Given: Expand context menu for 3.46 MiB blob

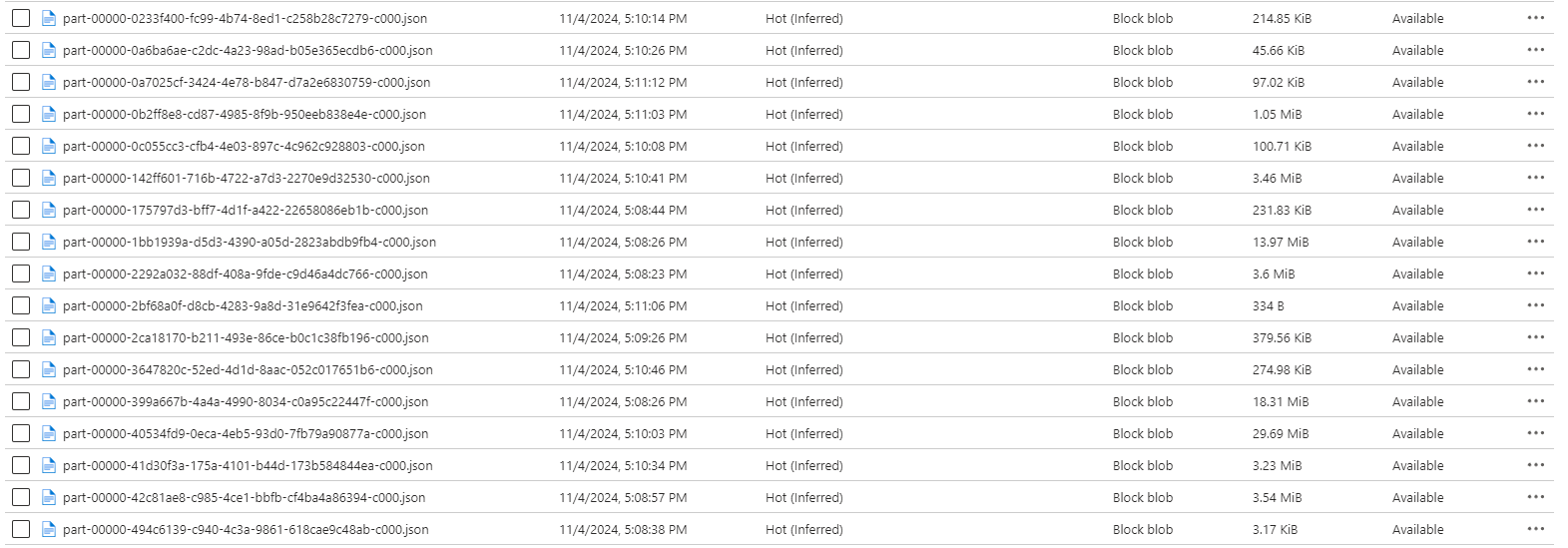Looking at the screenshot, I should (1535, 178).
